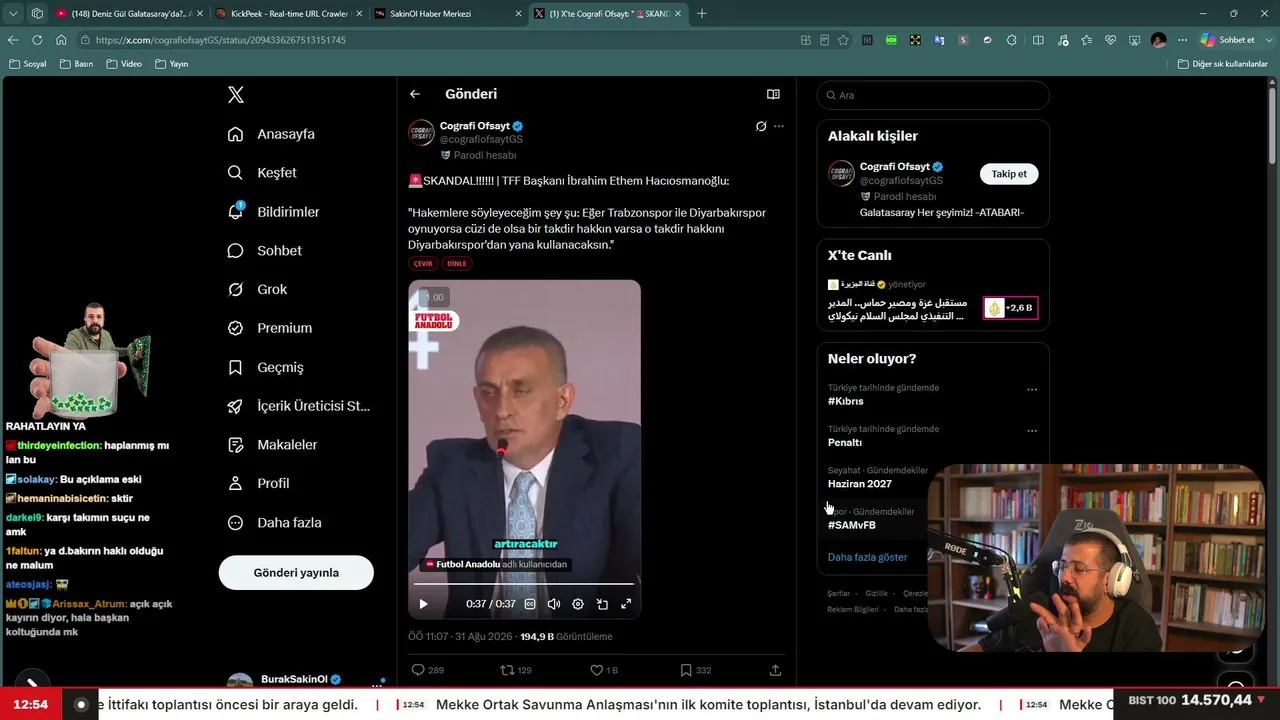
Task: Open the Haziran 2027 trending topic
Action: coord(860,484)
